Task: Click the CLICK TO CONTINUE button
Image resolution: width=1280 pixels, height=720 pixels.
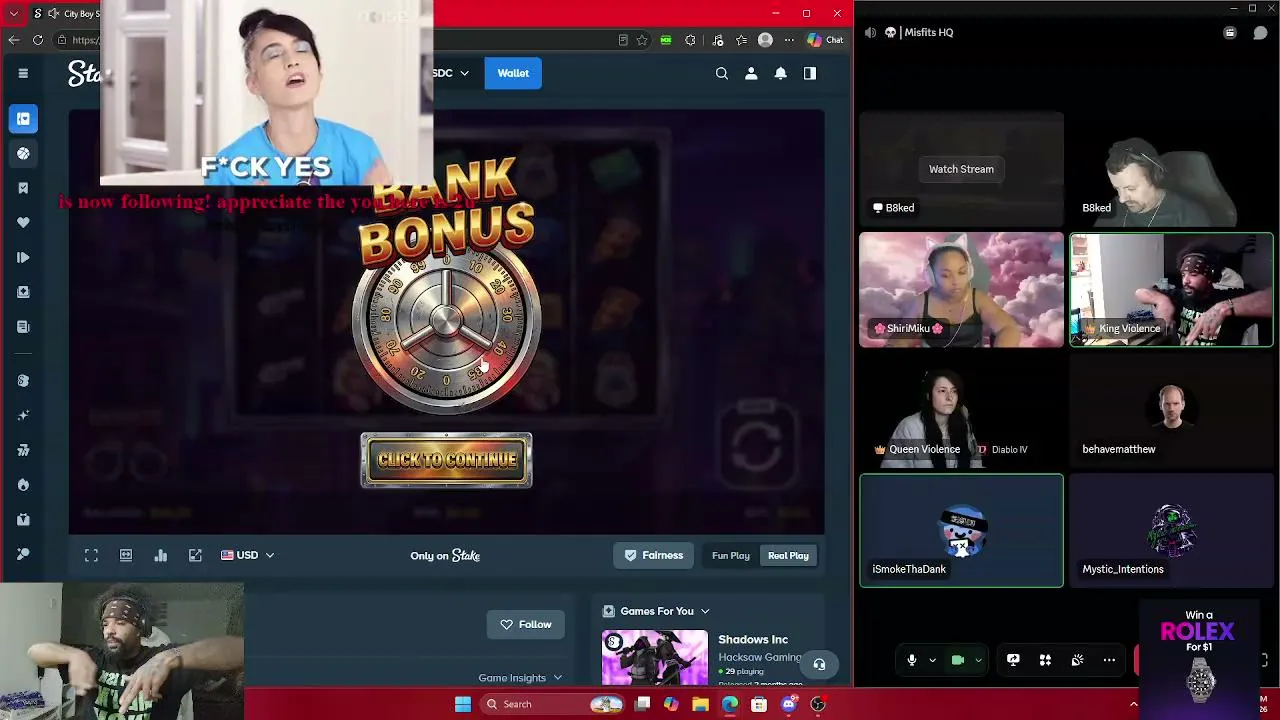Action: click(x=446, y=460)
